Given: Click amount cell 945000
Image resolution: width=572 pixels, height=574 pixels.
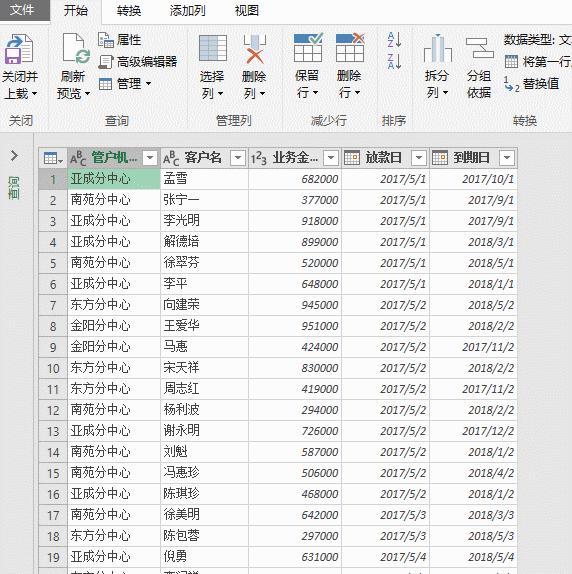Looking at the screenshot, I should (x=295, y=305).
